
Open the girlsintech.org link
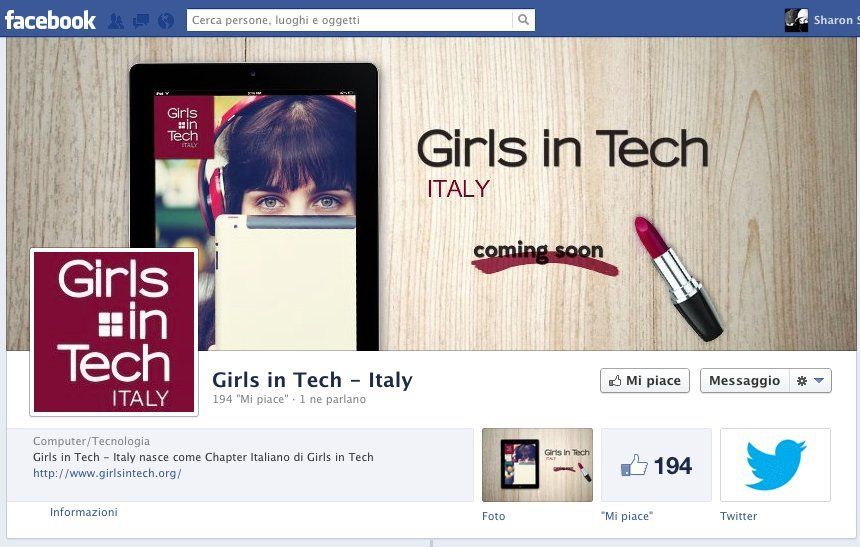107,473
